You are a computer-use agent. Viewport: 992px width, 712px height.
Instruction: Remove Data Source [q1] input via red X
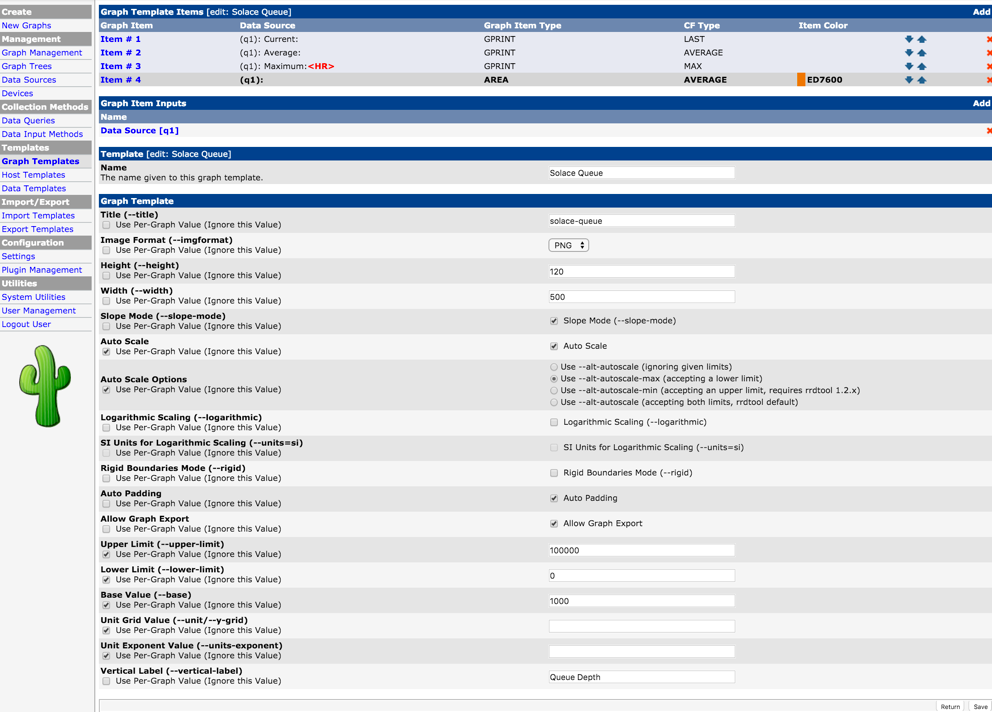coord(988,131)
